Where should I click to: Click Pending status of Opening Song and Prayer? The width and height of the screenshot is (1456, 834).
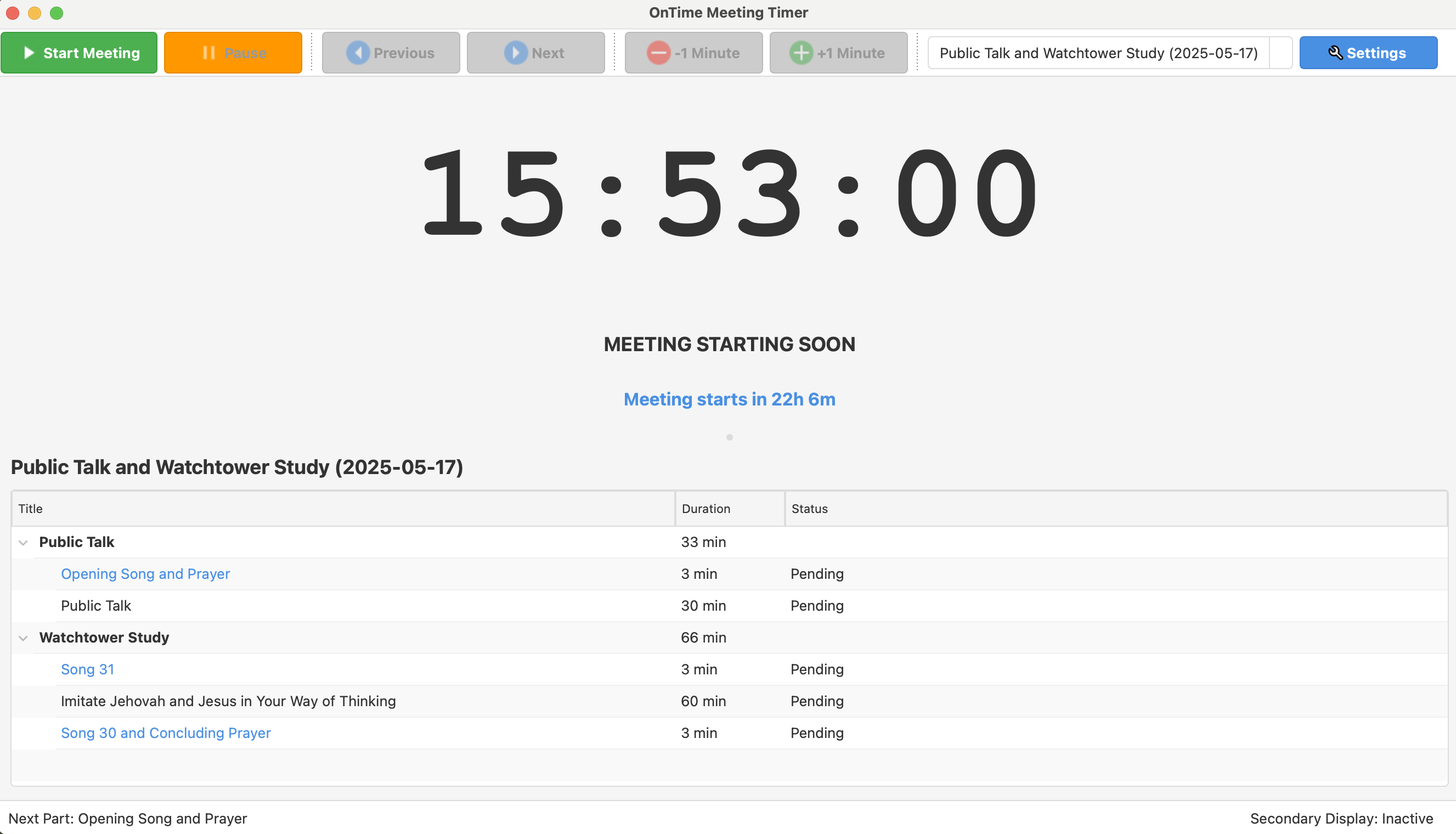click(817, 574)
